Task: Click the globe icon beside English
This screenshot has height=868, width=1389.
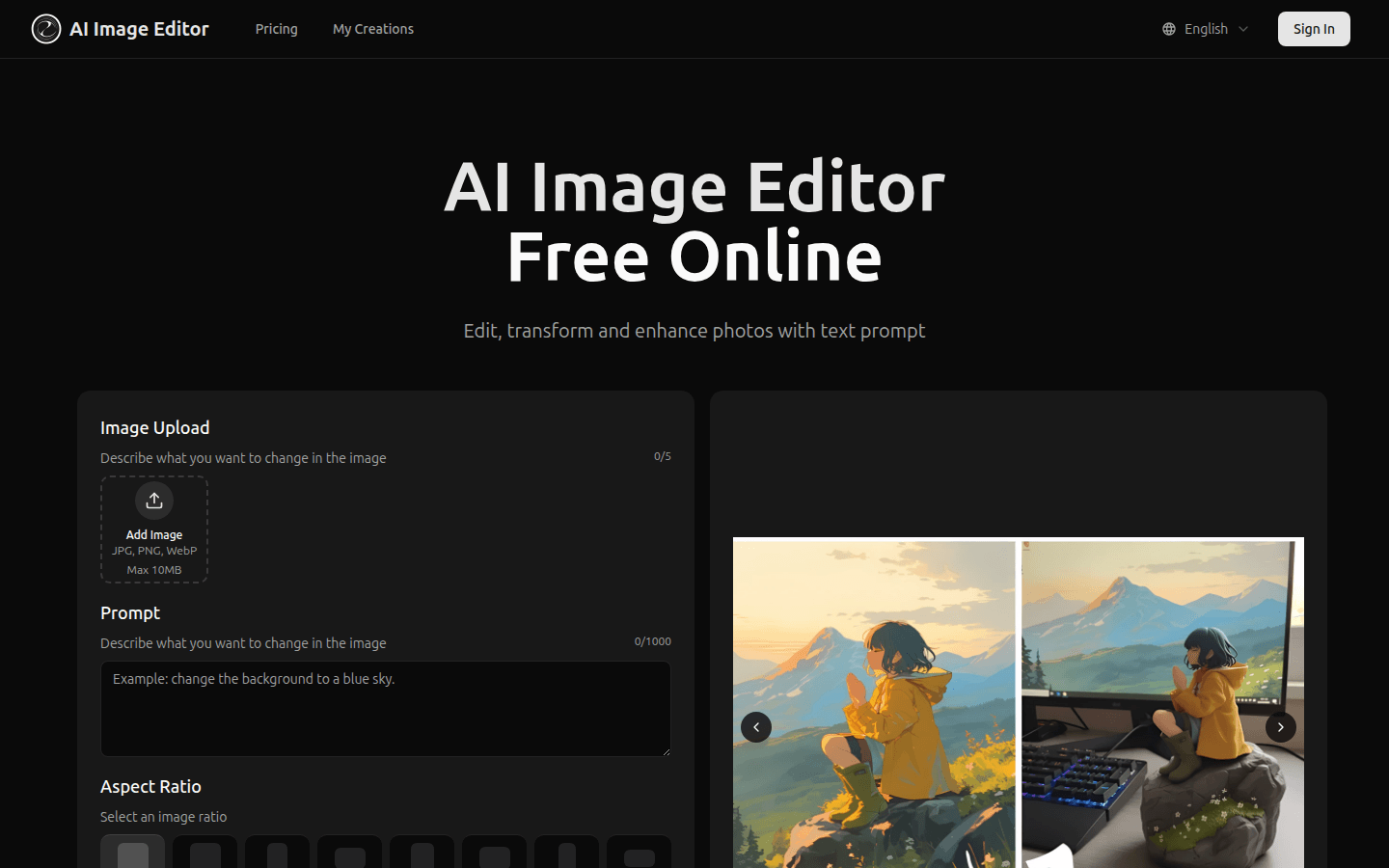Action: (1168, 29)
